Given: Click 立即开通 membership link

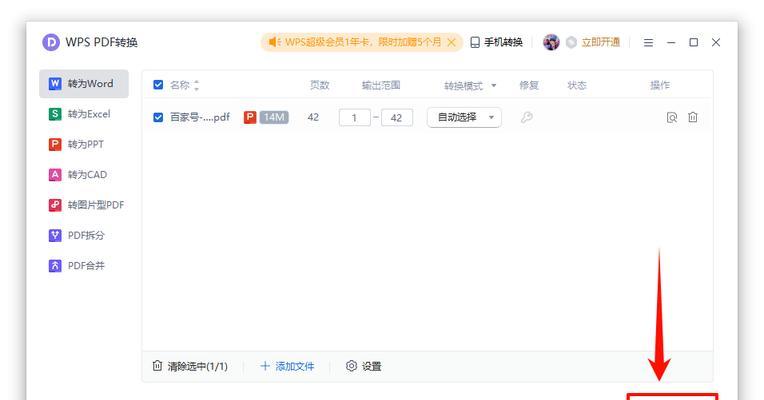Looking at the screenshot, I should [601, 42].
